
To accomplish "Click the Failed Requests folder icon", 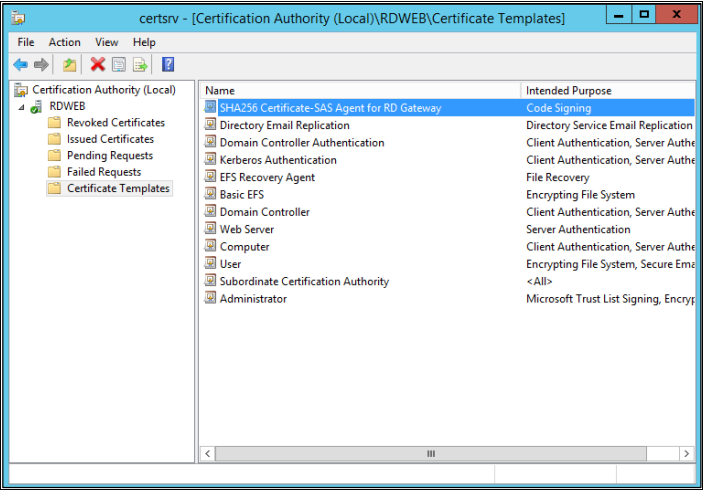I will pos(54,172).
